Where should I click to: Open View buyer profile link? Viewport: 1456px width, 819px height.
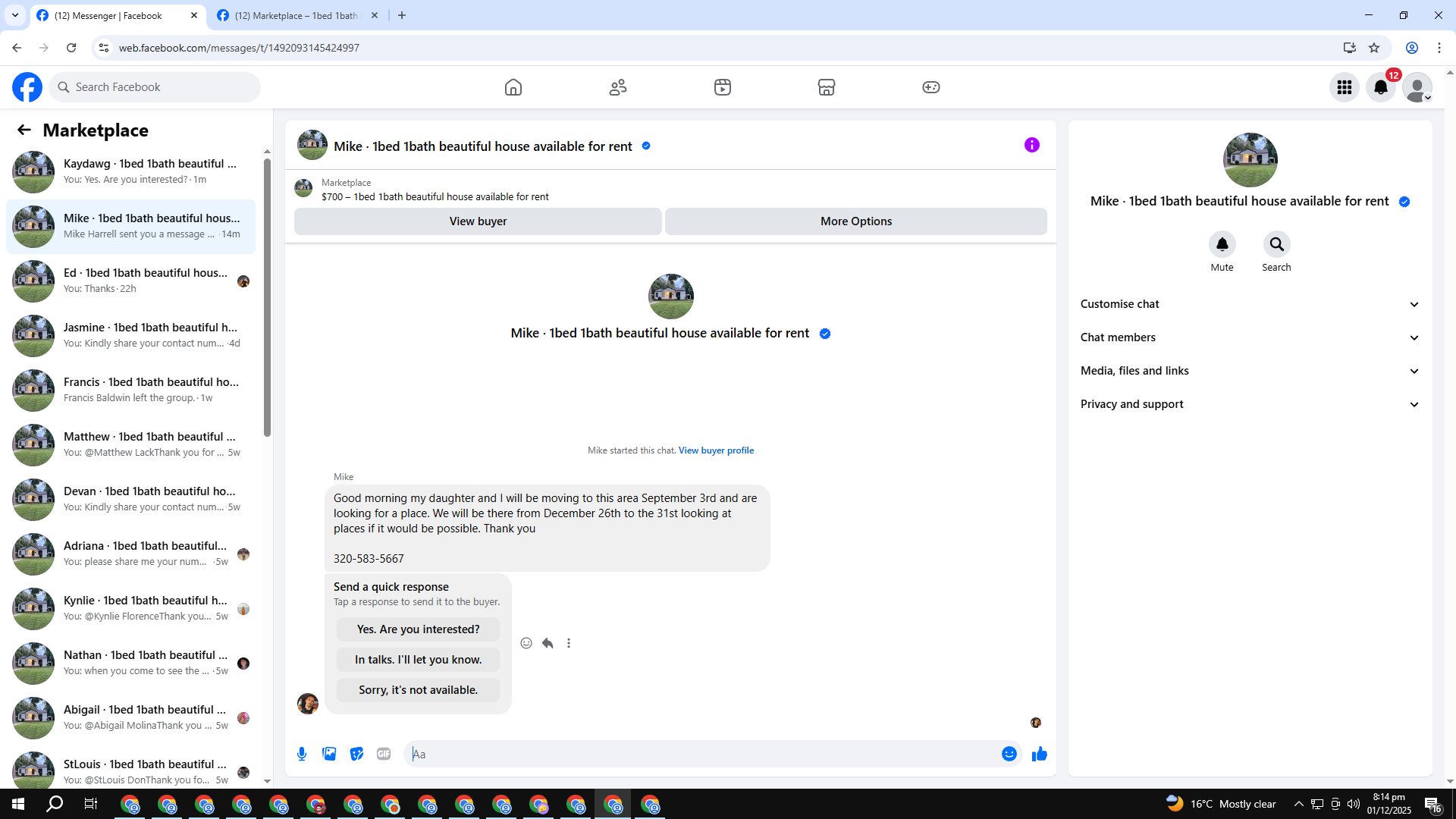point(716,450)
